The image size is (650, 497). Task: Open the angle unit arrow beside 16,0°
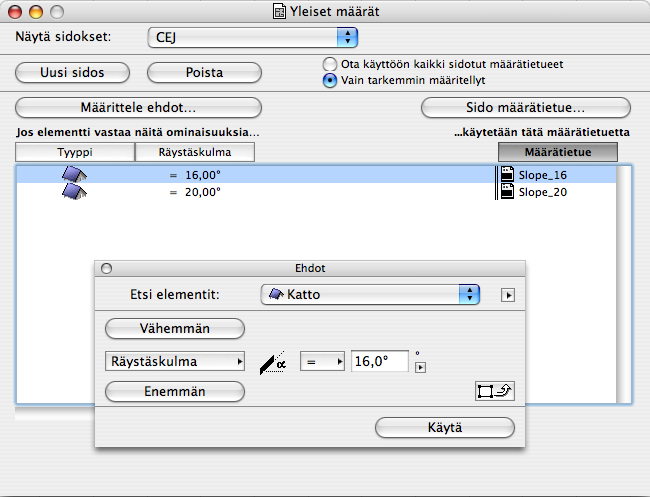tap(420, 367)
